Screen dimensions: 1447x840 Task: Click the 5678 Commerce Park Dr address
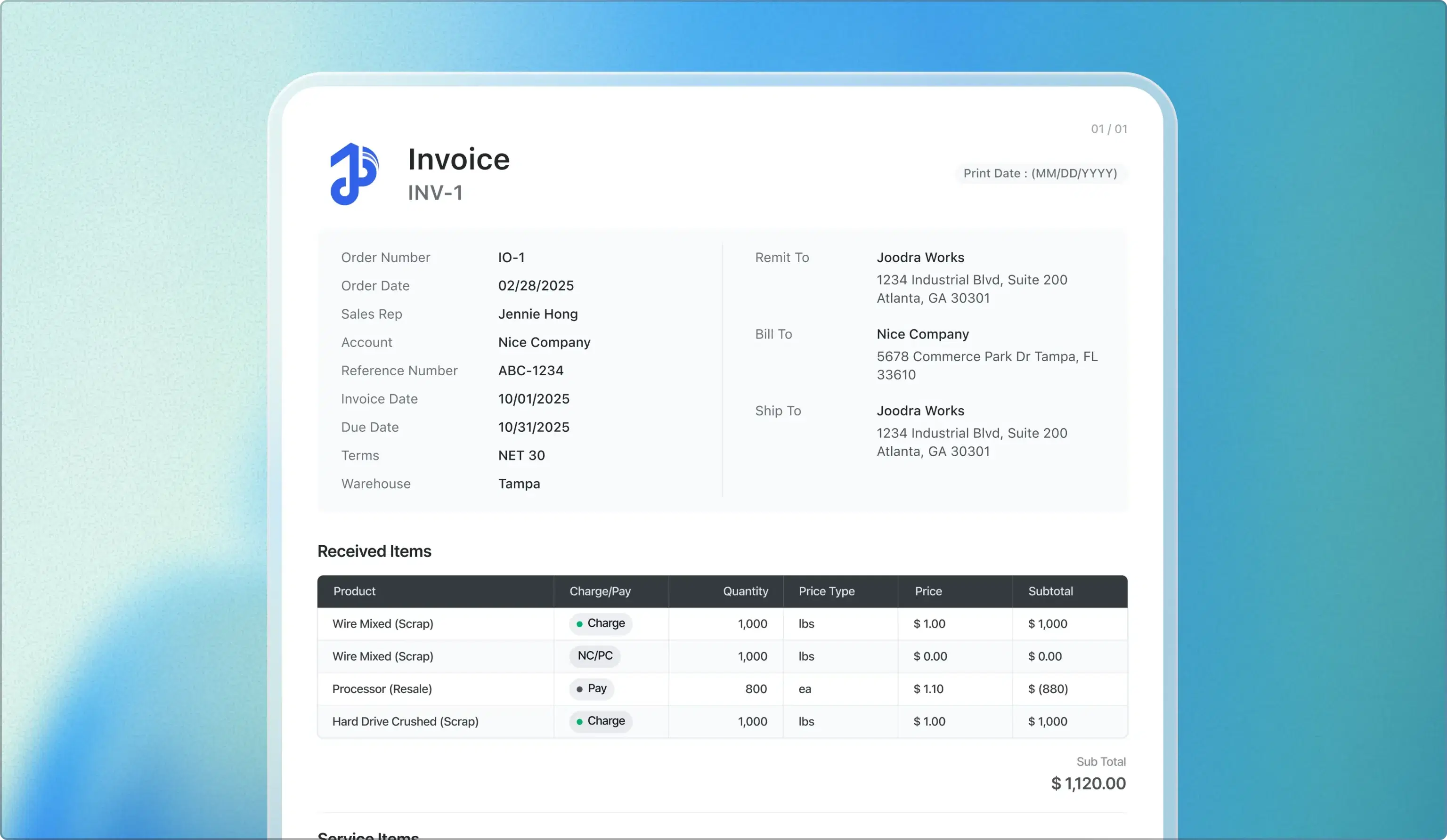pyautogui.click(x=987, y=365)
